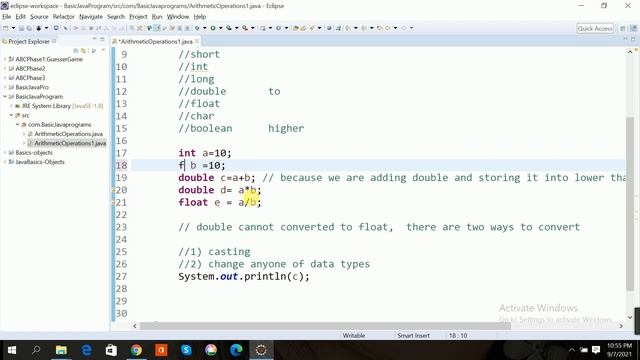This screenshot has height=360, width=640.
Task: Expand the ABCPhase3 project
Action: tap(5, 78)
